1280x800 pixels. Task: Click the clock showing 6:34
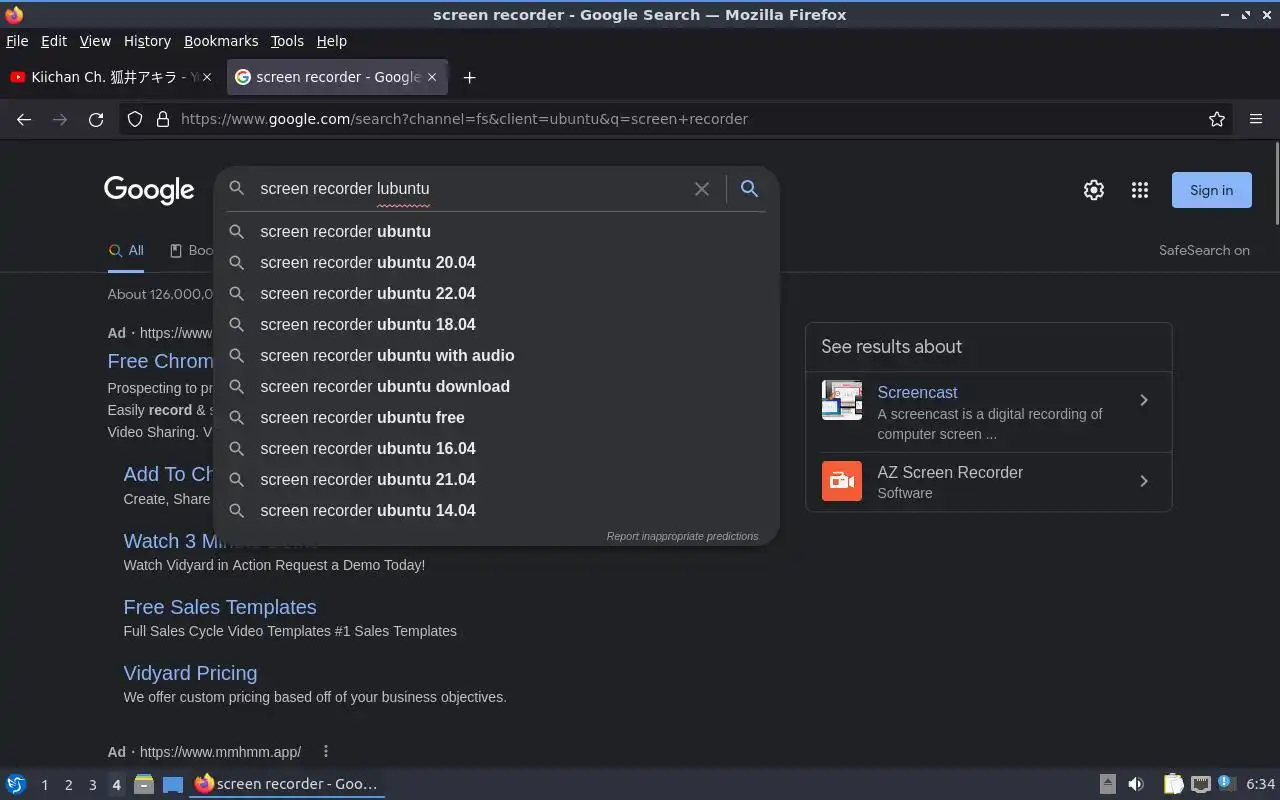click(x=1260, y=784)
